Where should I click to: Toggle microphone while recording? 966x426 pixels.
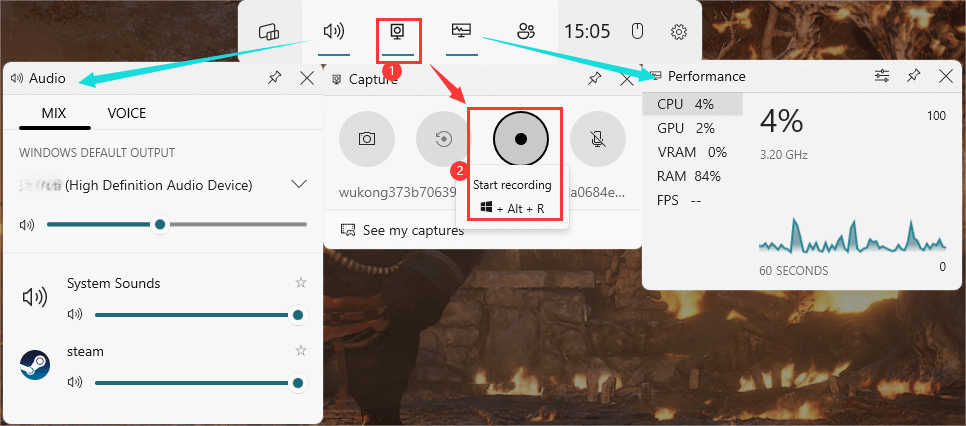tap(598, 139)
